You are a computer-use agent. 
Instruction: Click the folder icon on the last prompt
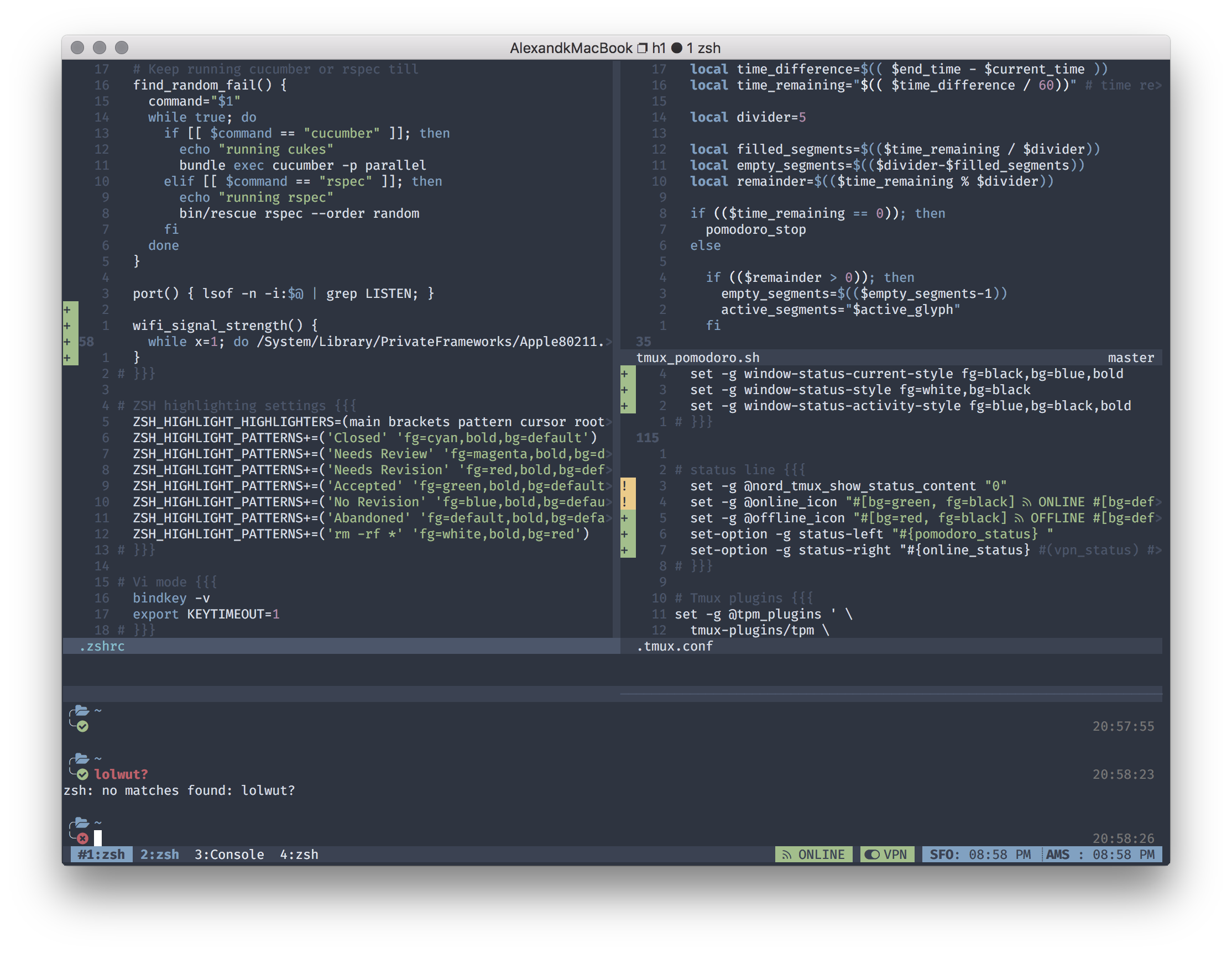point(82,822)
